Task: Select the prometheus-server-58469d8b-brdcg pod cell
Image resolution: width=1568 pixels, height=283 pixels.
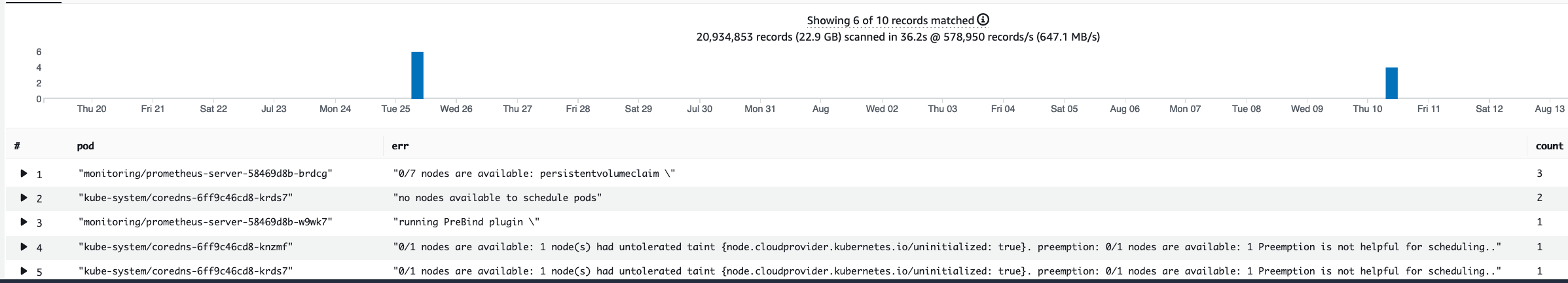Action: pyautogui.click(x=206, y=174)
